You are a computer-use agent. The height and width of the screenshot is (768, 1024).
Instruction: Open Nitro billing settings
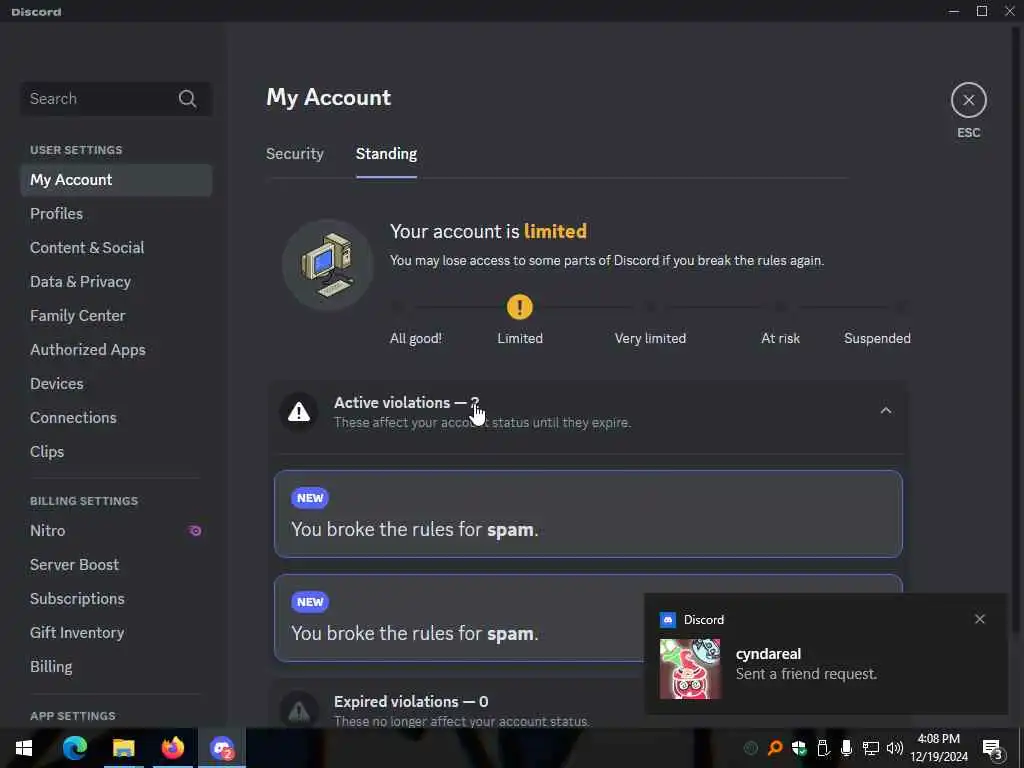(116, 530)
